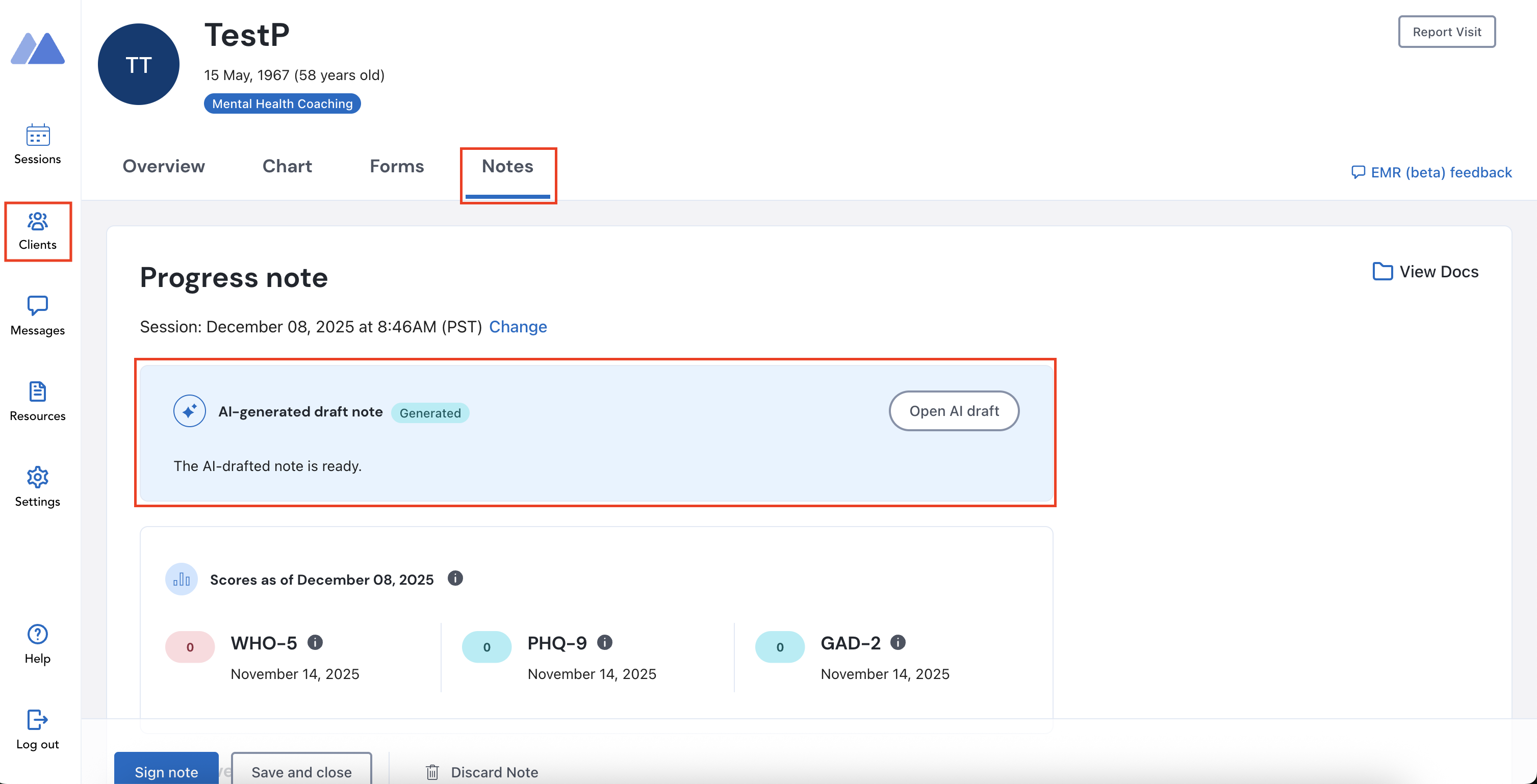Open Messages from the sidebar
This screenshot has height=784, width=1537.
coord(37,315)
